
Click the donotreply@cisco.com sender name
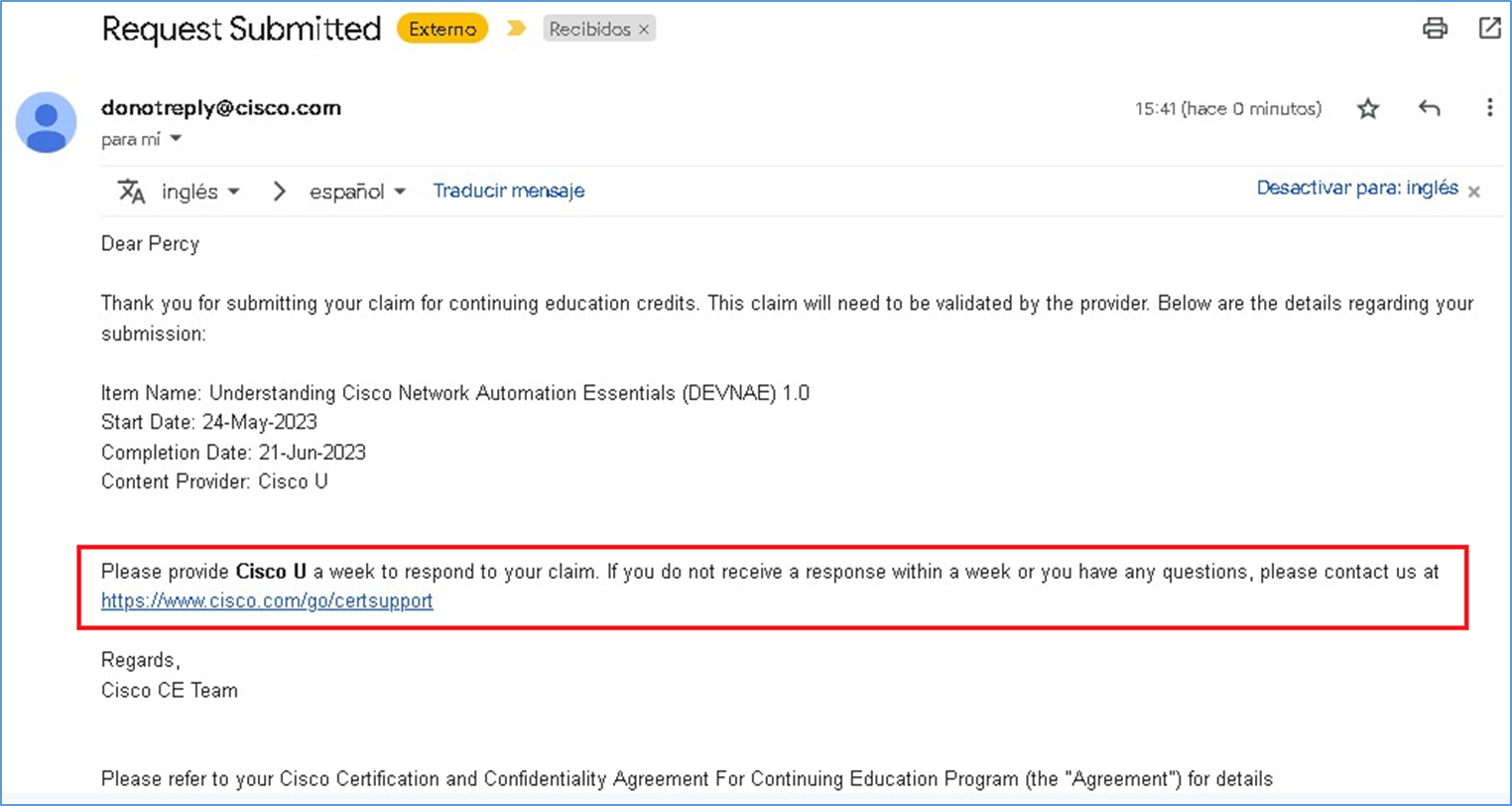point(220,108)
